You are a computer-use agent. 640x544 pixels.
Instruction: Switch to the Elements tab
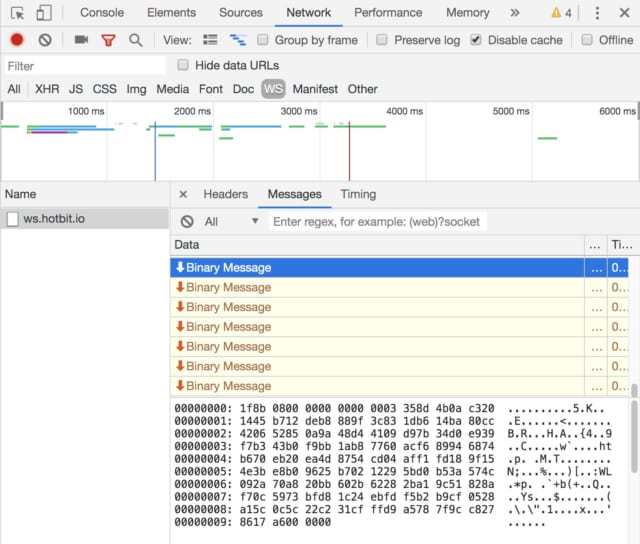[171, 13]
